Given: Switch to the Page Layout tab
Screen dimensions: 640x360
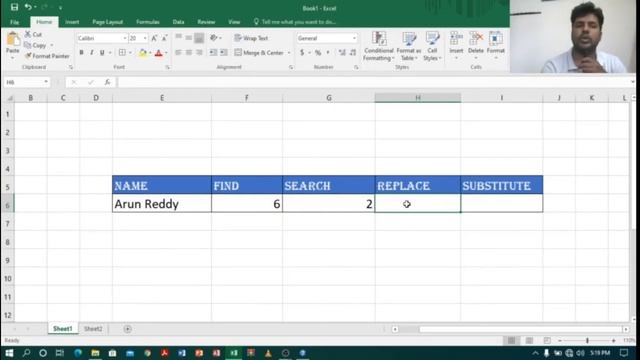Looking at the screenshot, I should tap(107, 22).
